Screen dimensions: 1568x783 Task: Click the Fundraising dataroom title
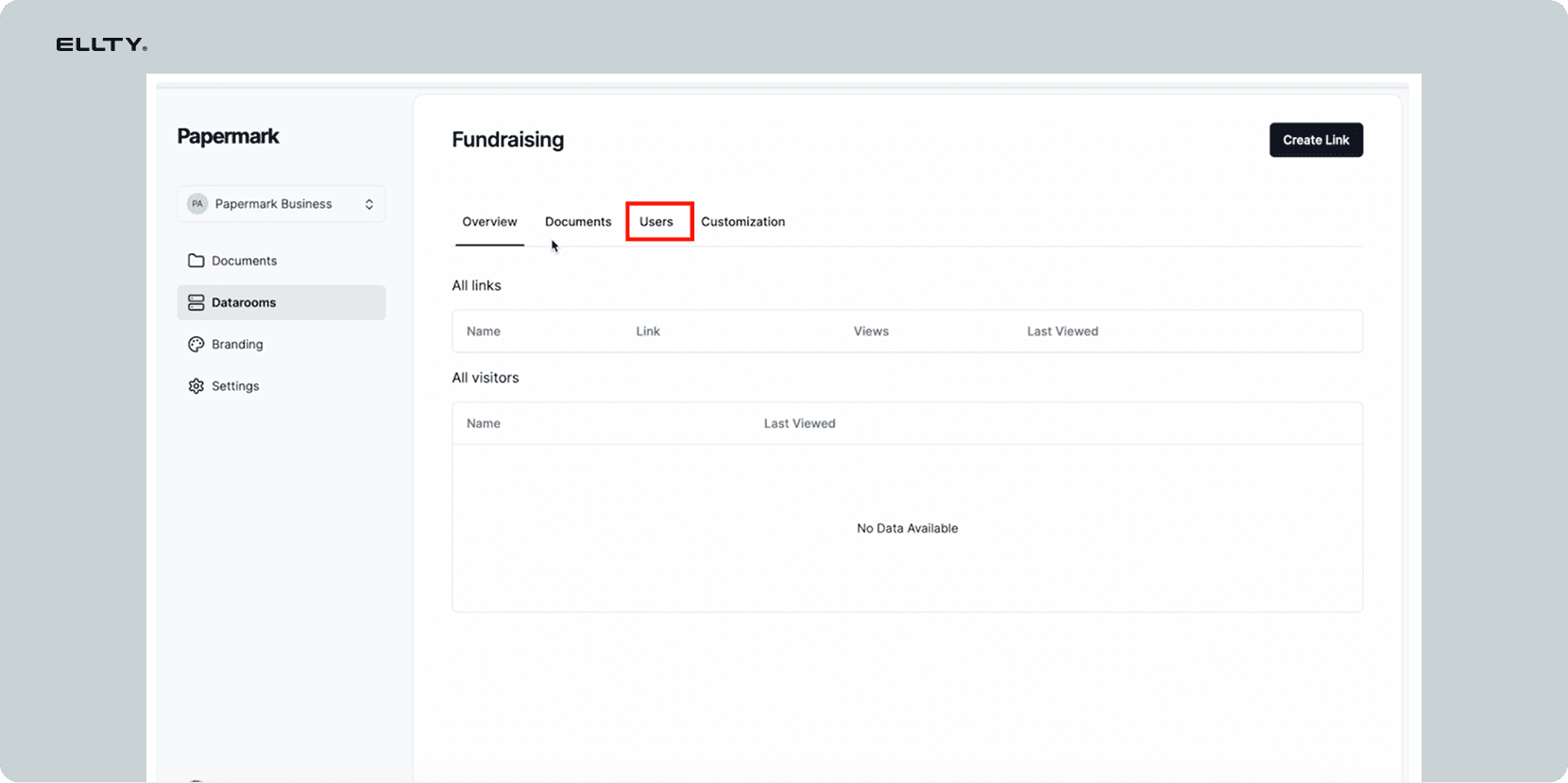tap(508, 140)
